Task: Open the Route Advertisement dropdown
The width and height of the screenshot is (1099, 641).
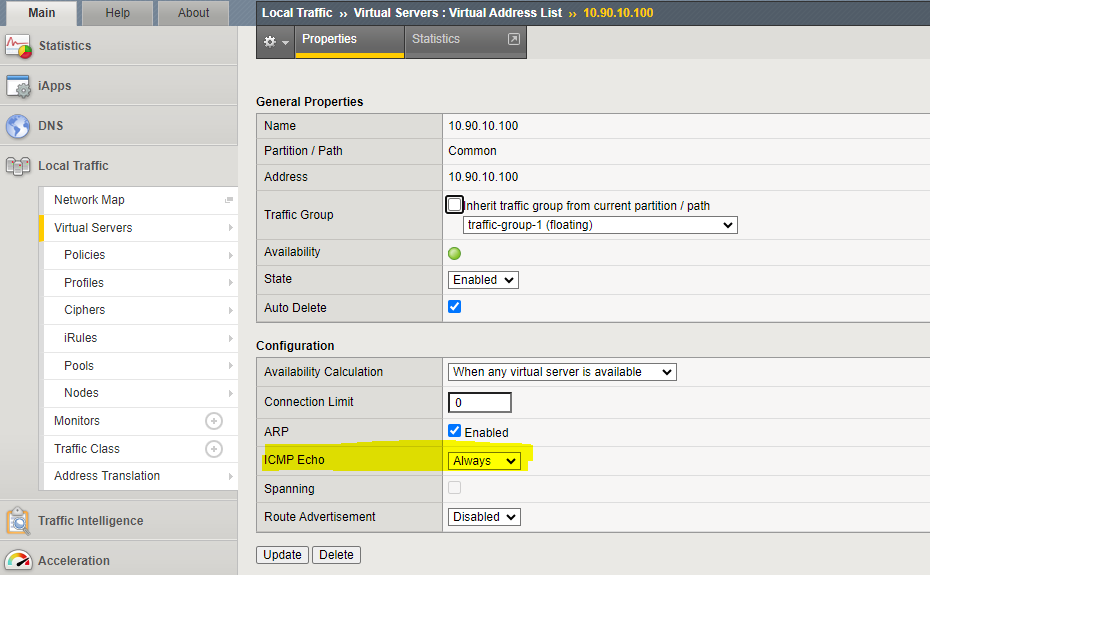Action: point(484,517)
